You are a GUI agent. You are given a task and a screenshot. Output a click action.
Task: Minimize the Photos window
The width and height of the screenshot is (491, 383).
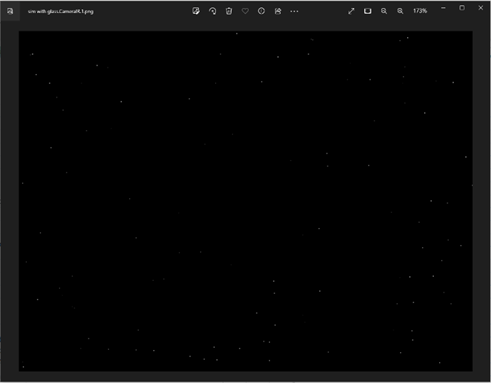[x=443, y=8]
